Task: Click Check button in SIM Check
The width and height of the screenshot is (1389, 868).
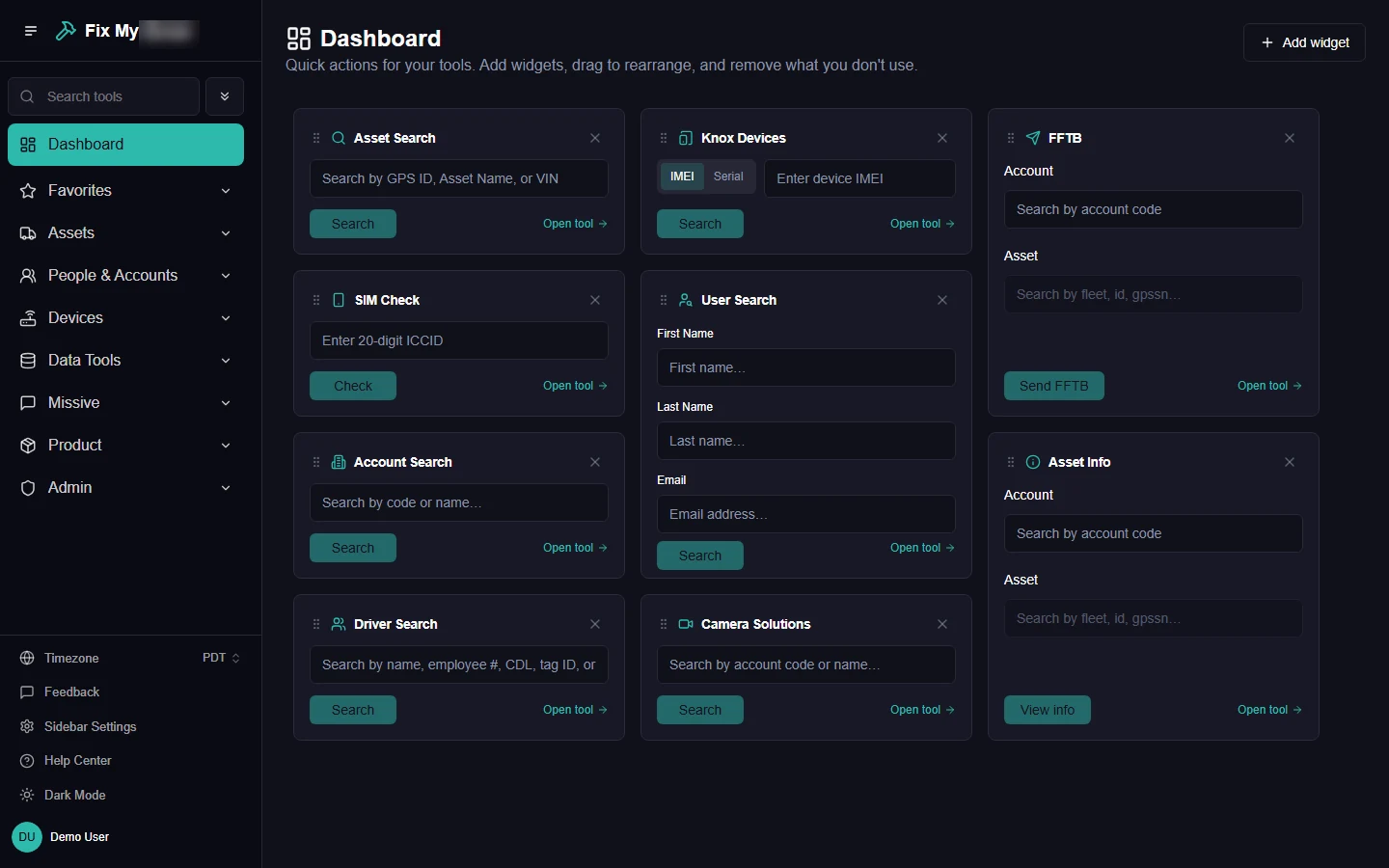Action: pos(353,386)
